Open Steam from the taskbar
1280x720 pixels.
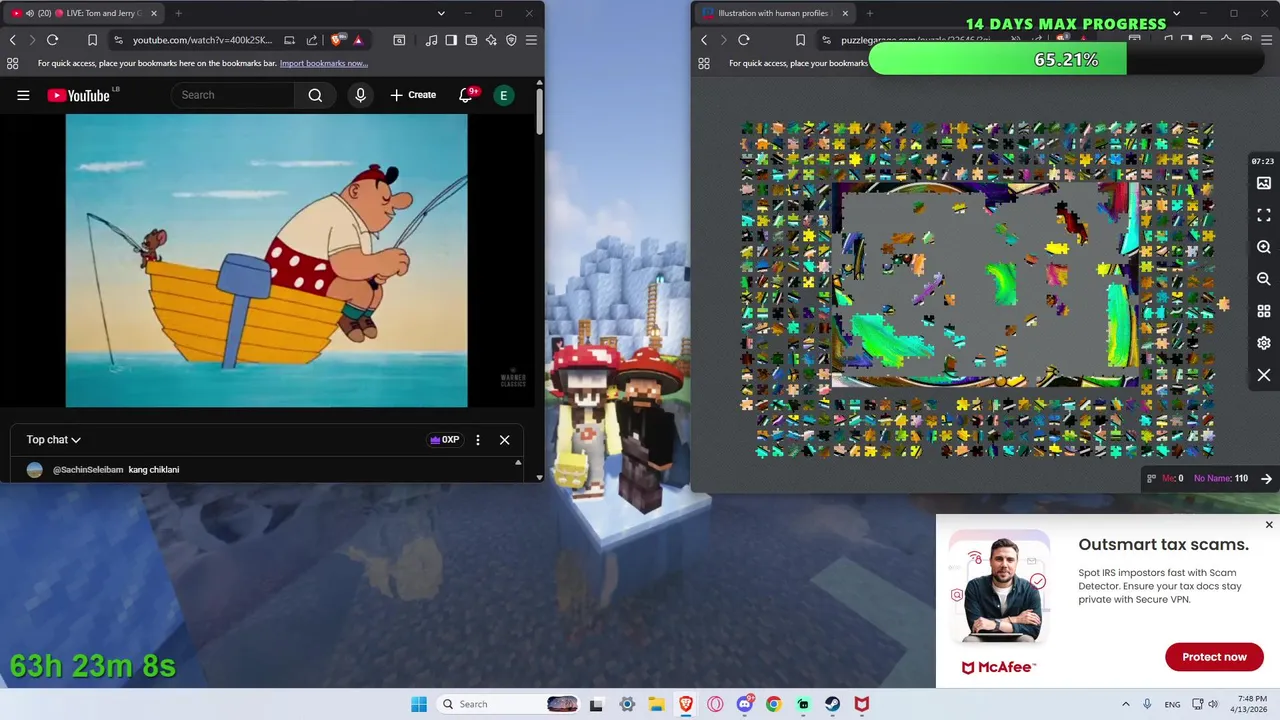832,704
